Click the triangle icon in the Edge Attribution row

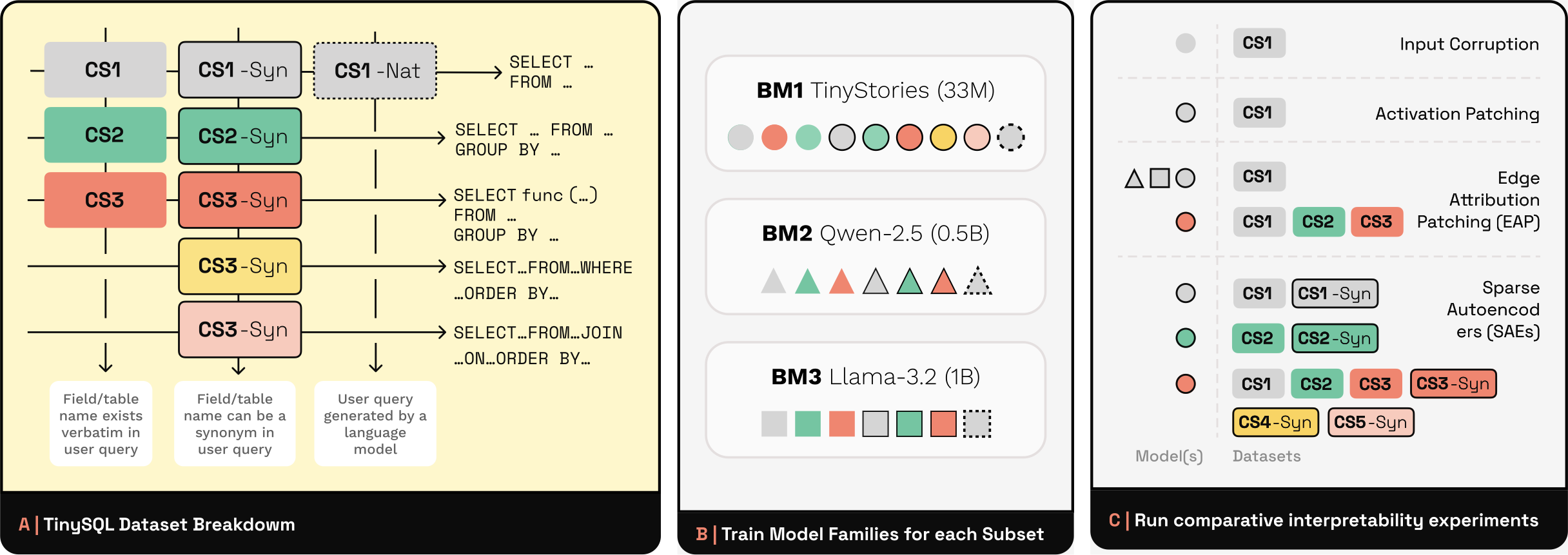tap(1134, 179)
